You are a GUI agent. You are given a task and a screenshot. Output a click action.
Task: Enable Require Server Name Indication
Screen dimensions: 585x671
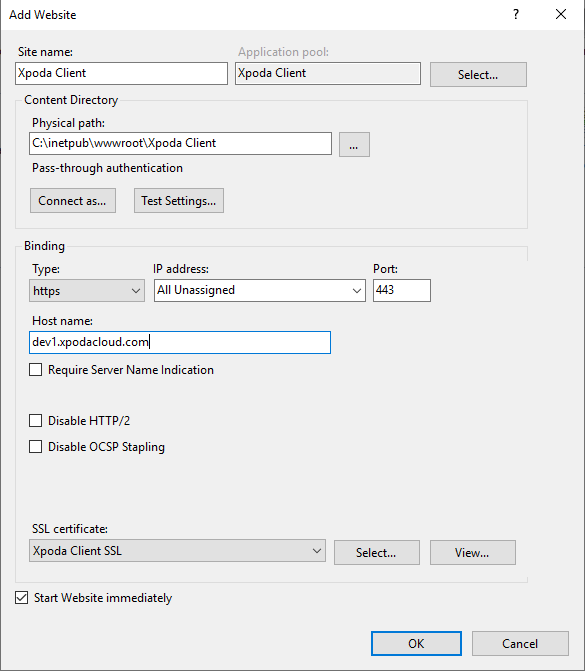36,370
